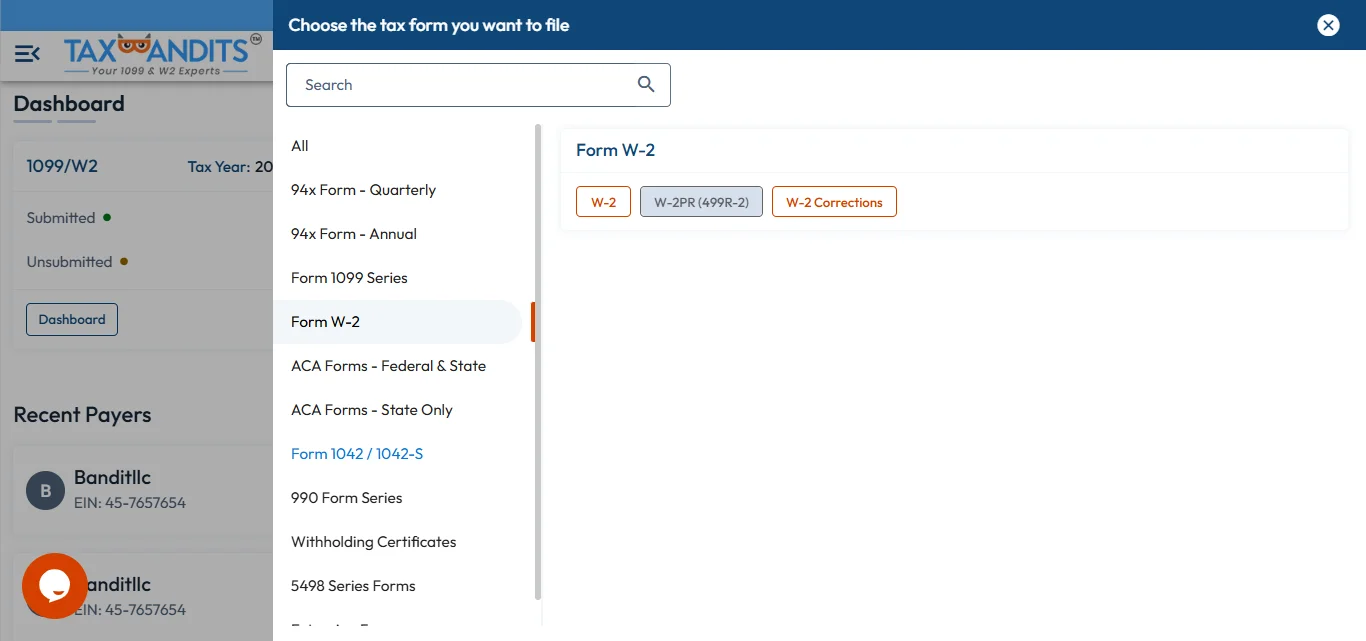Screen dimensions: 1366x641
Task: Click the second Banditllc avatar circle
Action: click(x=44, y=597)
